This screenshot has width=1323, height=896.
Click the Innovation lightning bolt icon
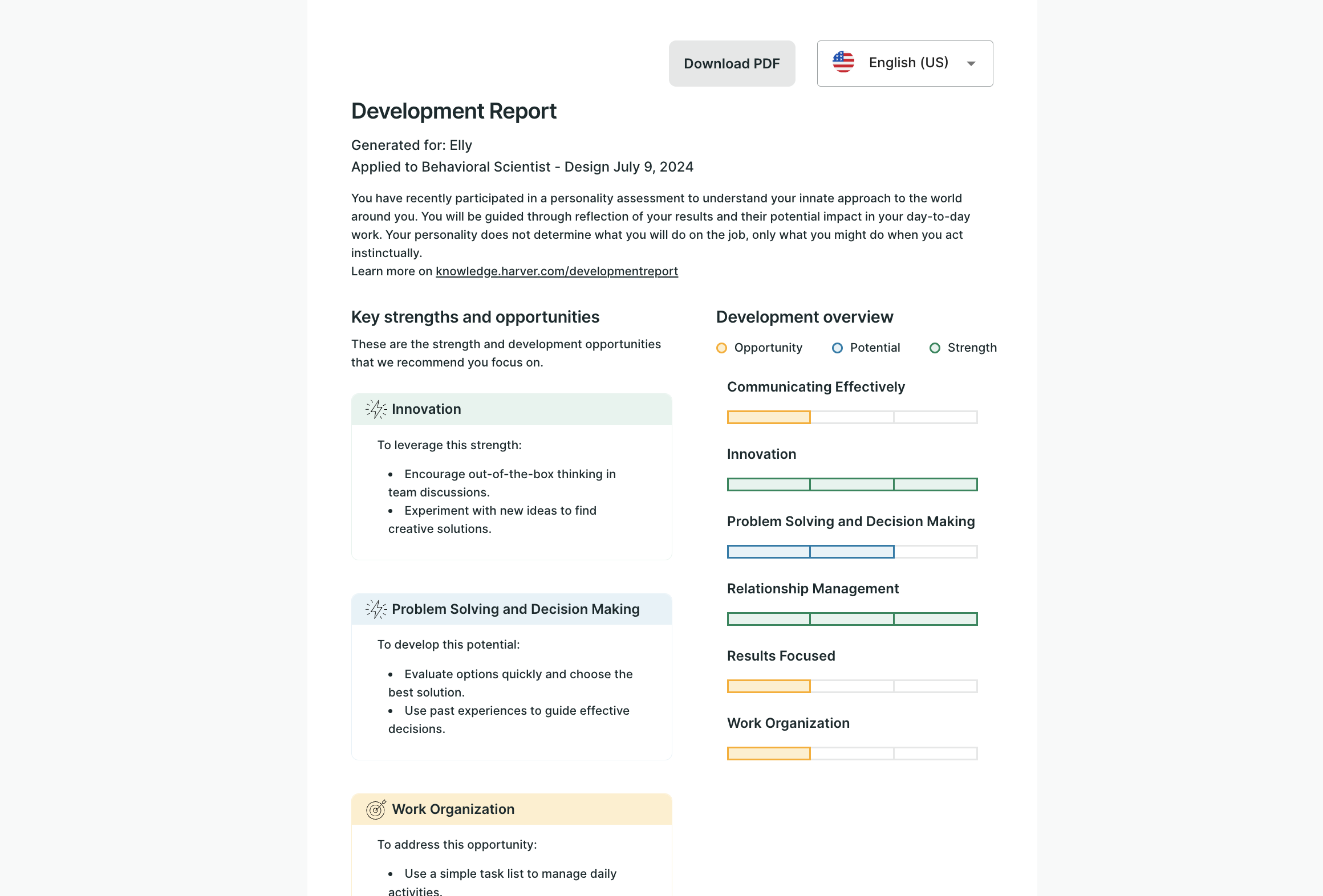click(376, 409)
